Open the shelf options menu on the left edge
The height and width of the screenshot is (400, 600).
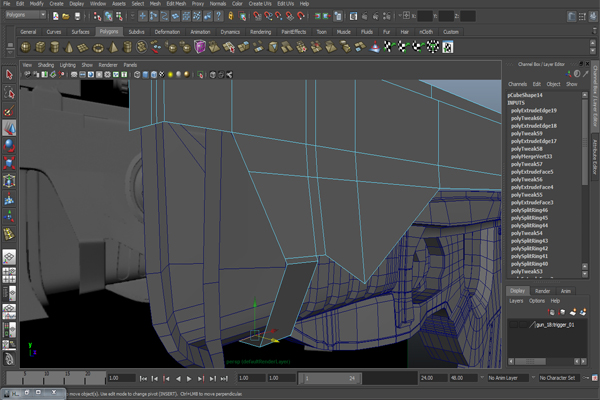10,53
